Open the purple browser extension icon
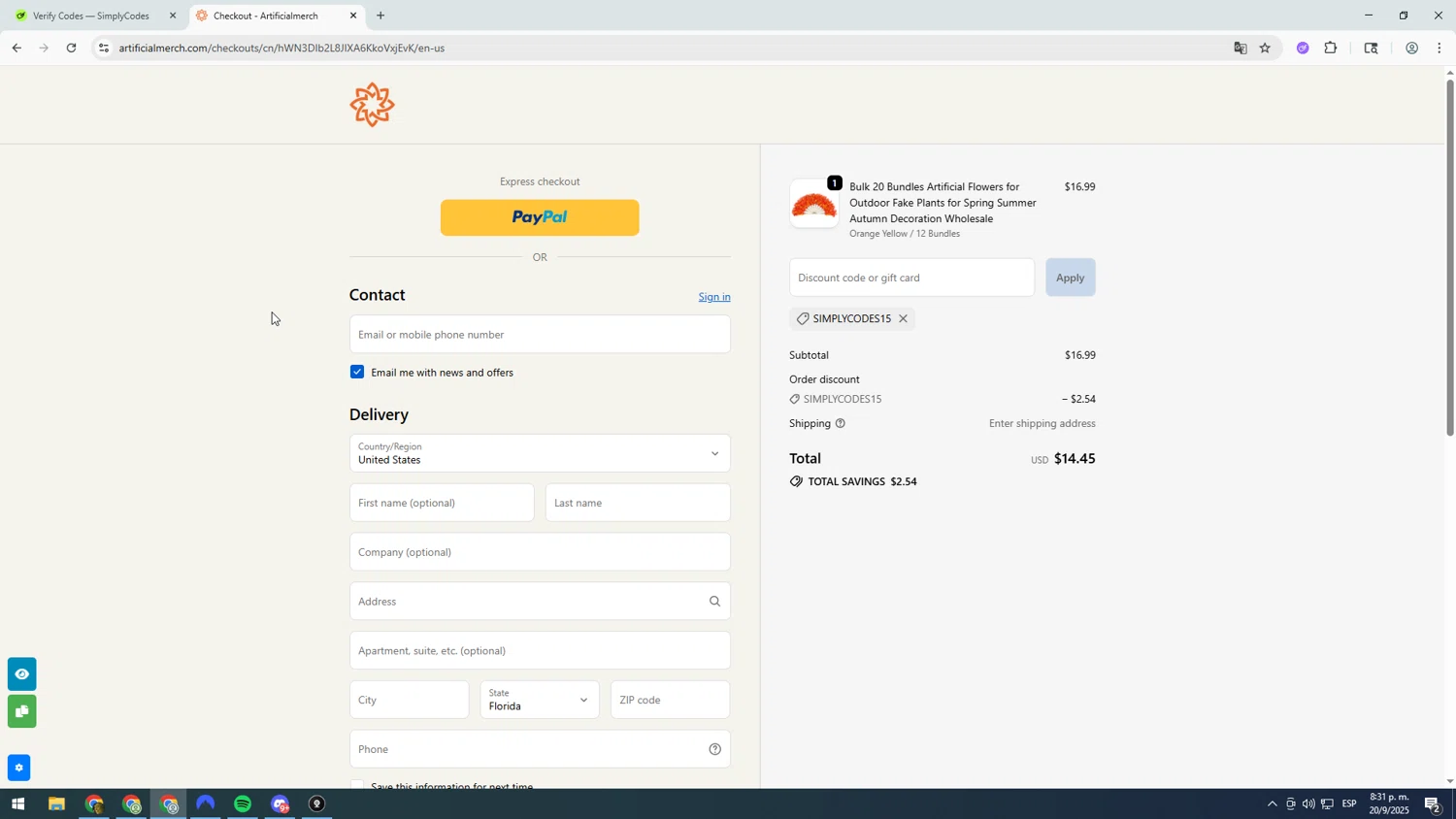 1303,48
